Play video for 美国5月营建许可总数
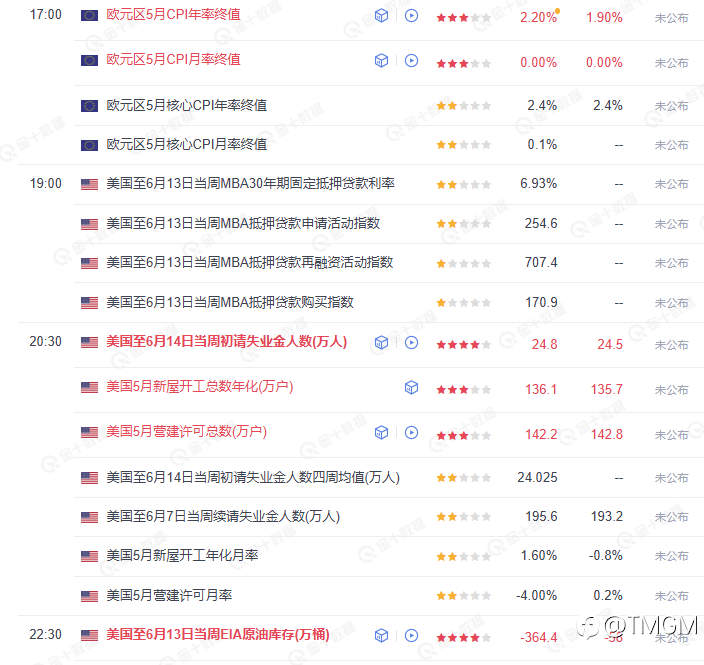The height and width of the screenshot is (665, 704). click(x=411, y=432)
